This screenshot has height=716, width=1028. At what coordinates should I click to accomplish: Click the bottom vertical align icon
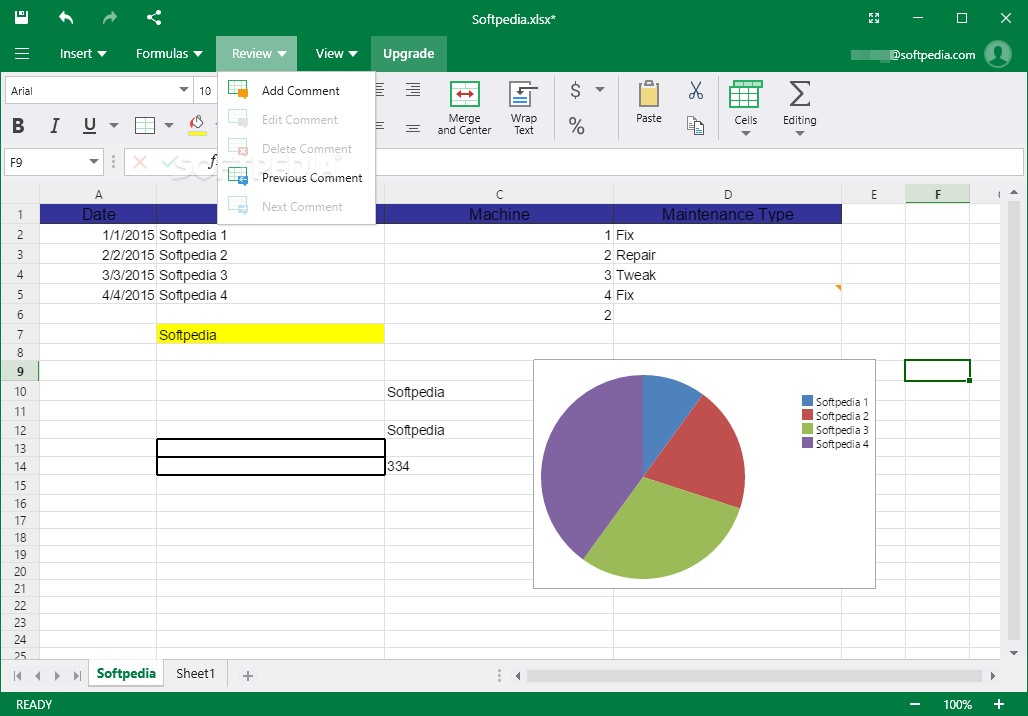pos(413,128)
